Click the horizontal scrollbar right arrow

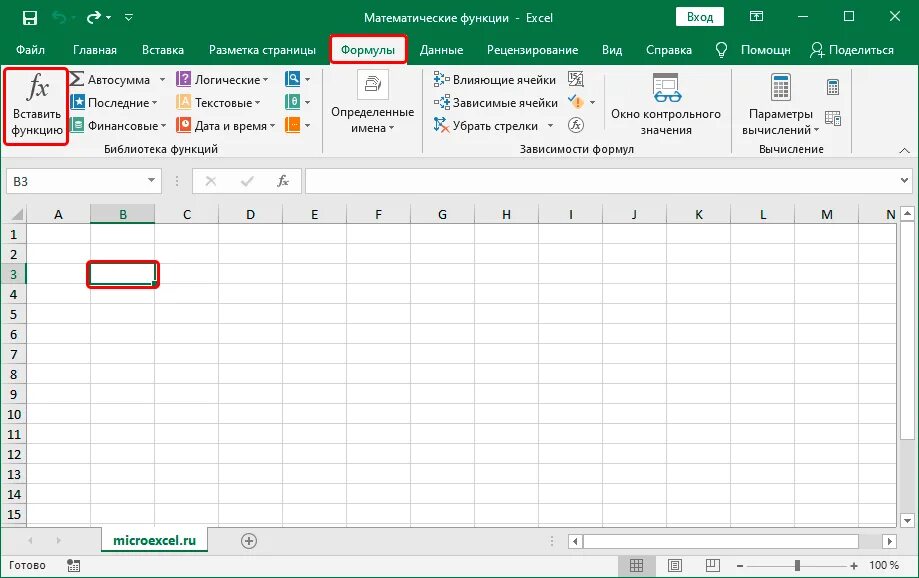click(890, 541)
